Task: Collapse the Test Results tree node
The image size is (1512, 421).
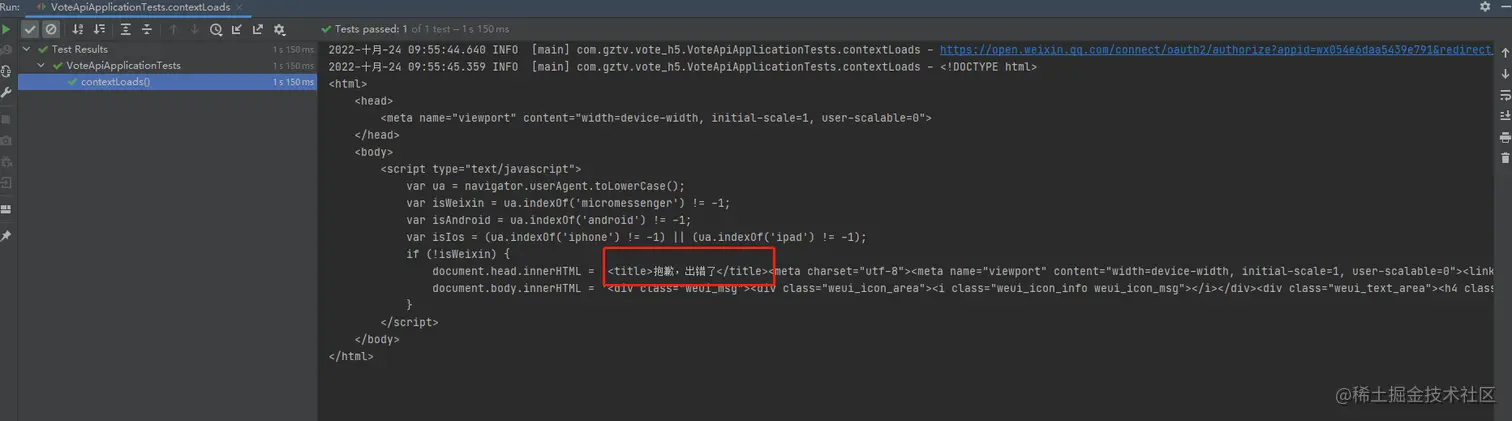Action: (x=27, y=49)
